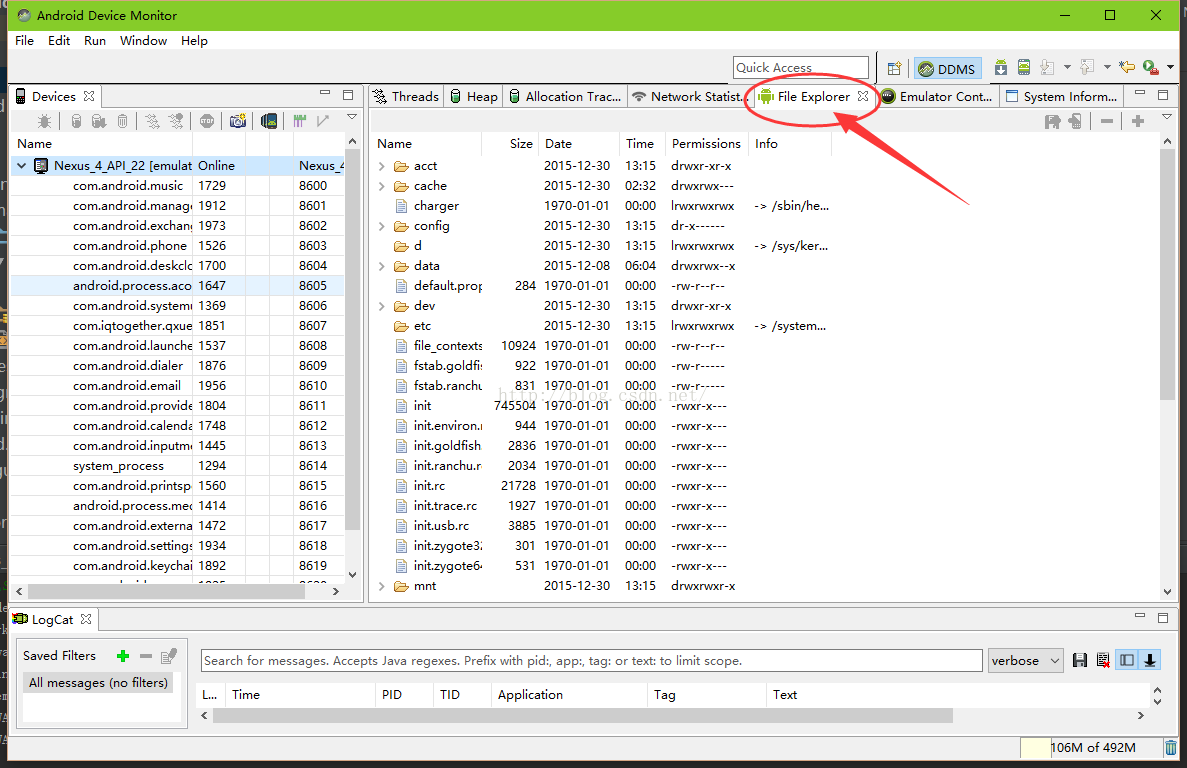Click the Screen Capture camera icon

(x=238, y=121)
